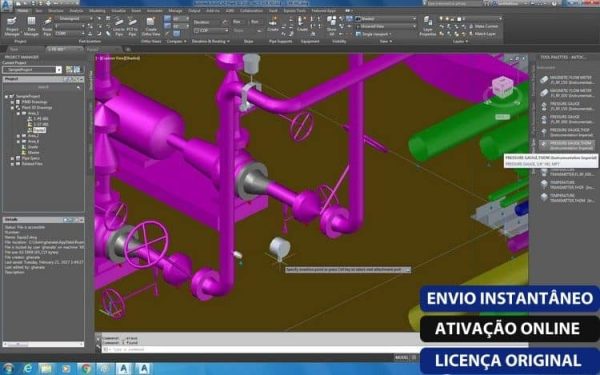Viewport: 600px width, 375px height.
Task: Open the AutoCAD application menu button
Action: click(x=7, y=5)
